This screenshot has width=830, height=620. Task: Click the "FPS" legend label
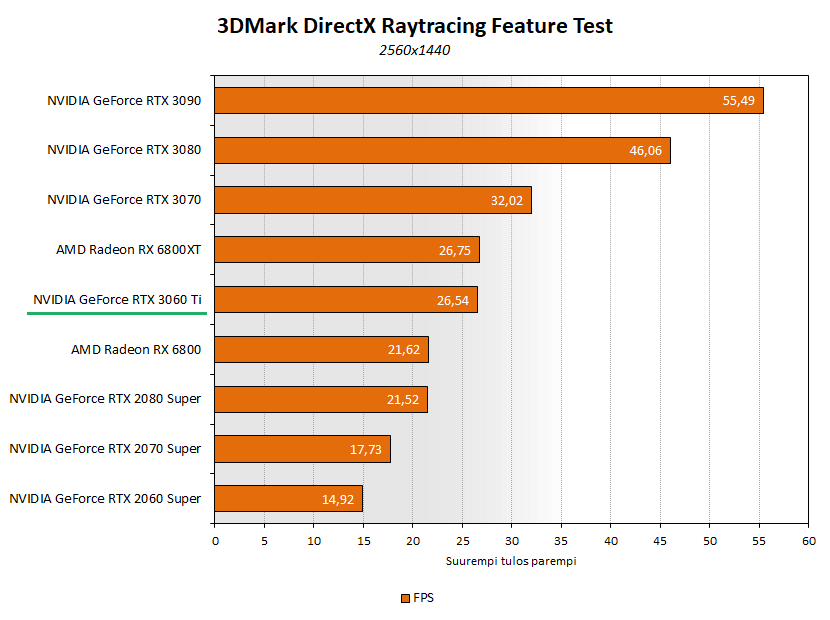tap(423, 598)
